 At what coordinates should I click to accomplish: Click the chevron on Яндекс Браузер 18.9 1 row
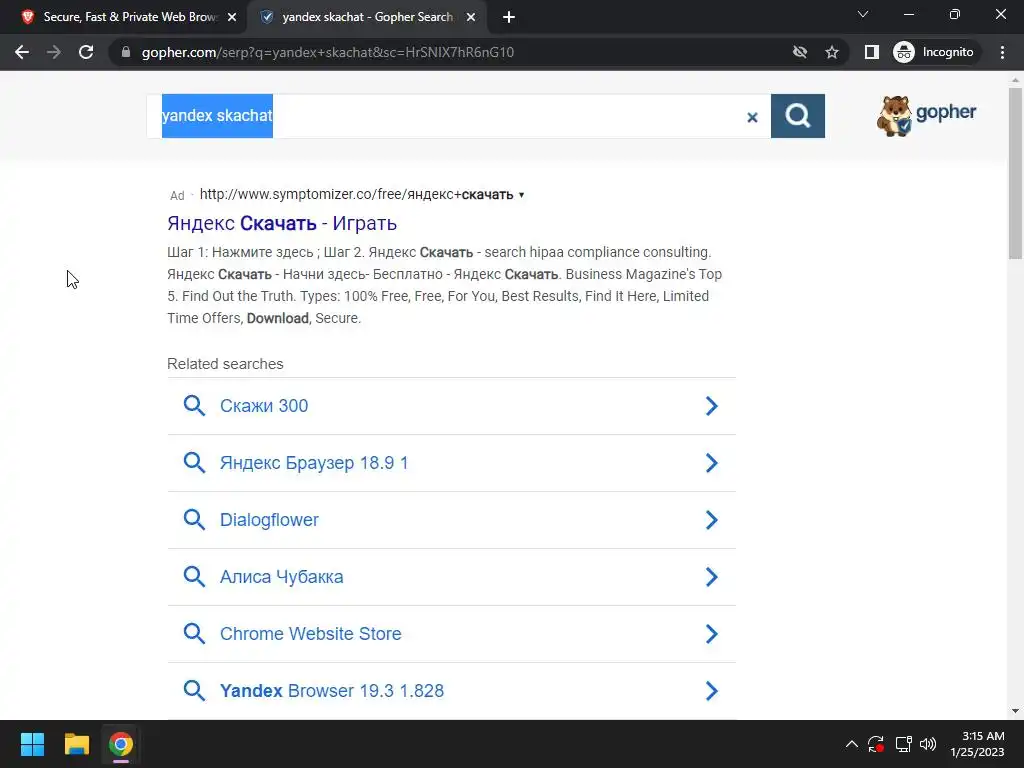pos(712,463)
